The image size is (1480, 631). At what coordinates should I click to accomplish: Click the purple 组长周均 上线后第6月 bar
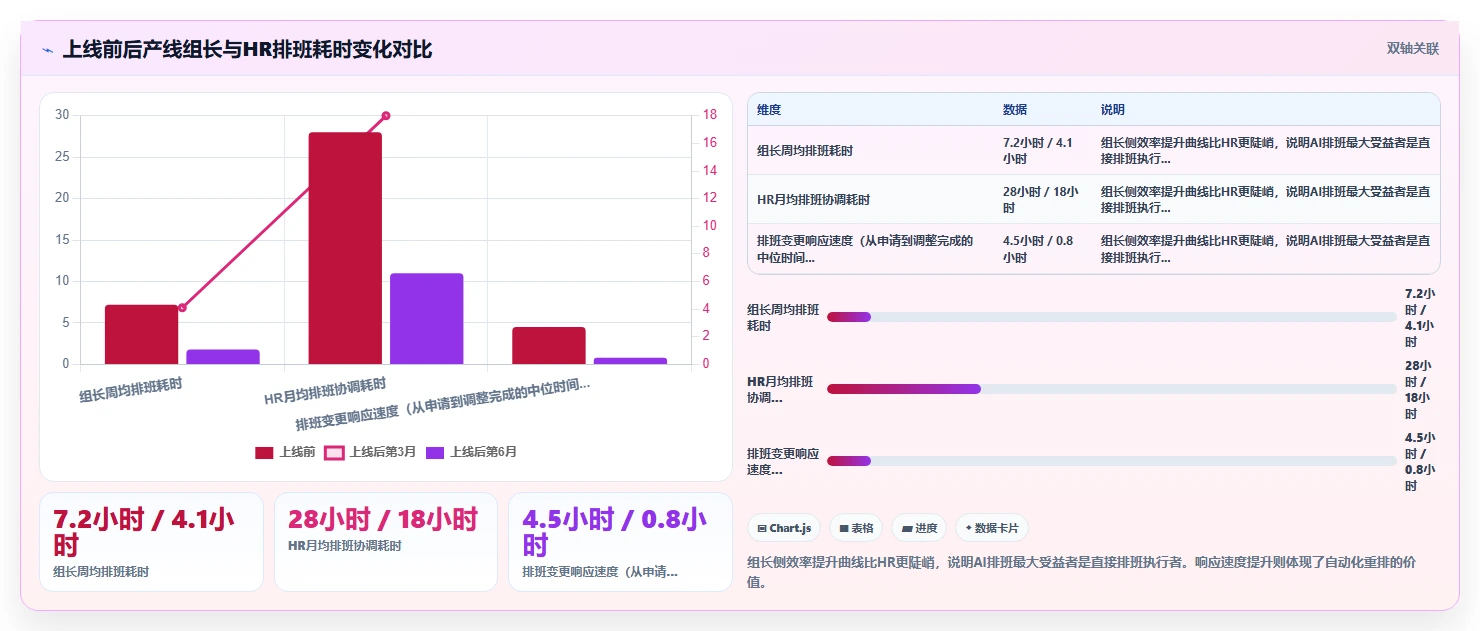pyautogui.click(x=223, y=357)
